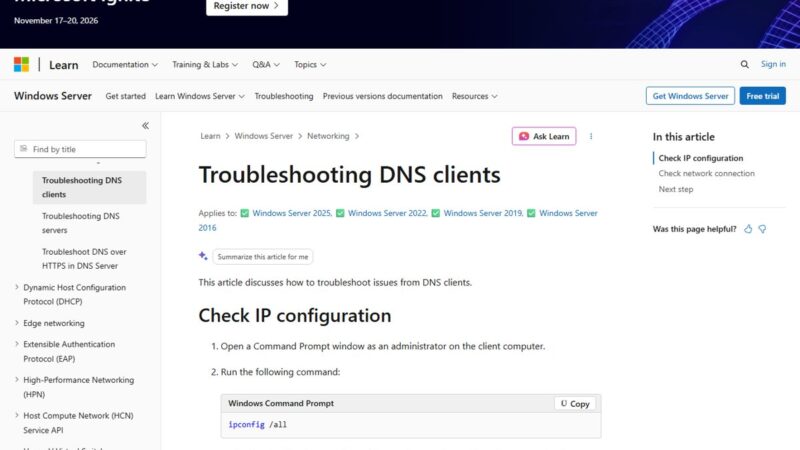Image resolution: width=800 pixels, height=450 pixels.
Task: Expand Host Compute Network (HCN) Service API
Action: click(x=17, y=415)
